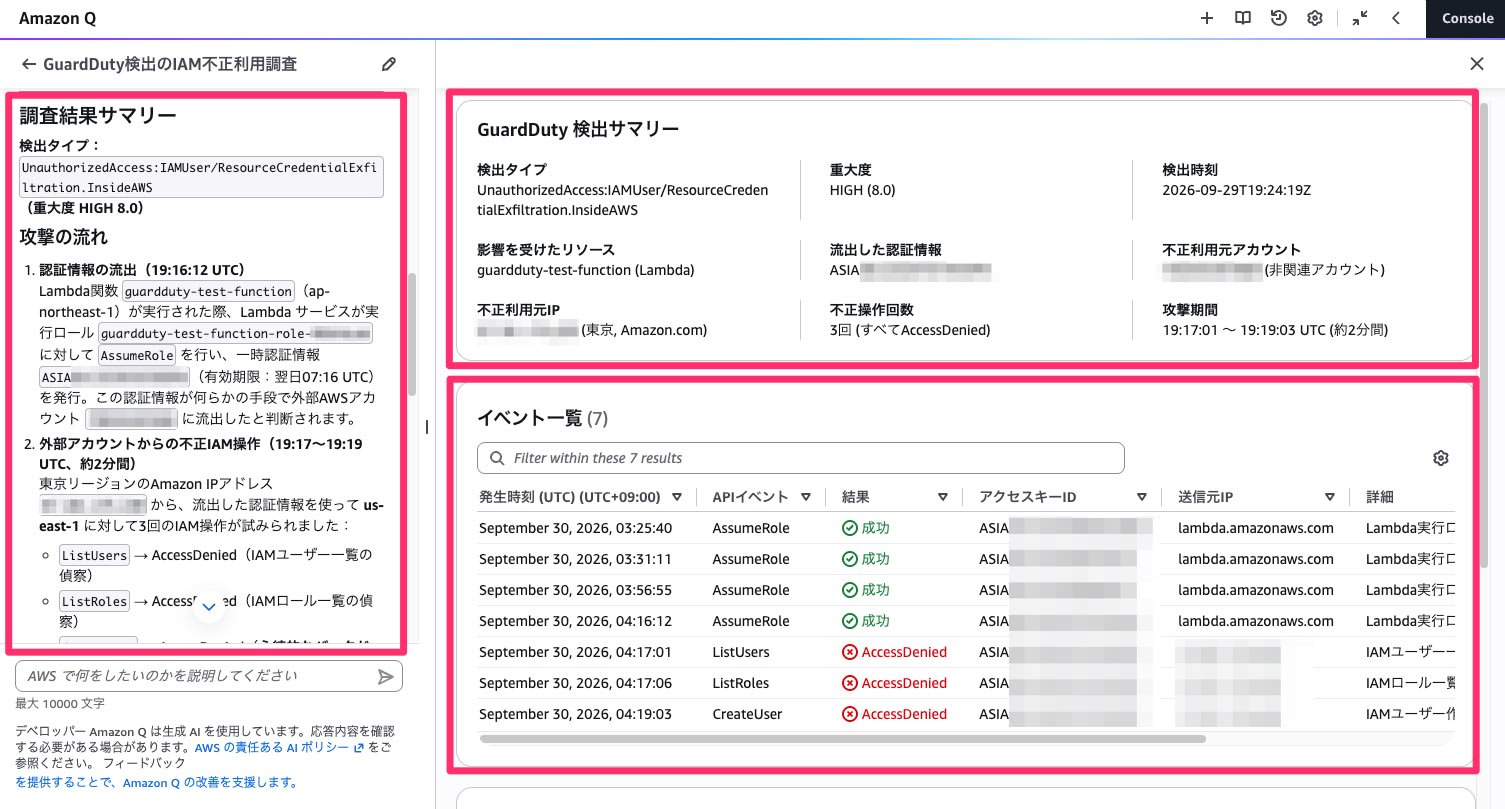Viewport: 1505px width, 809px height.
Task: Click the shrink panel arrows icon
Action: (1359, 18)
